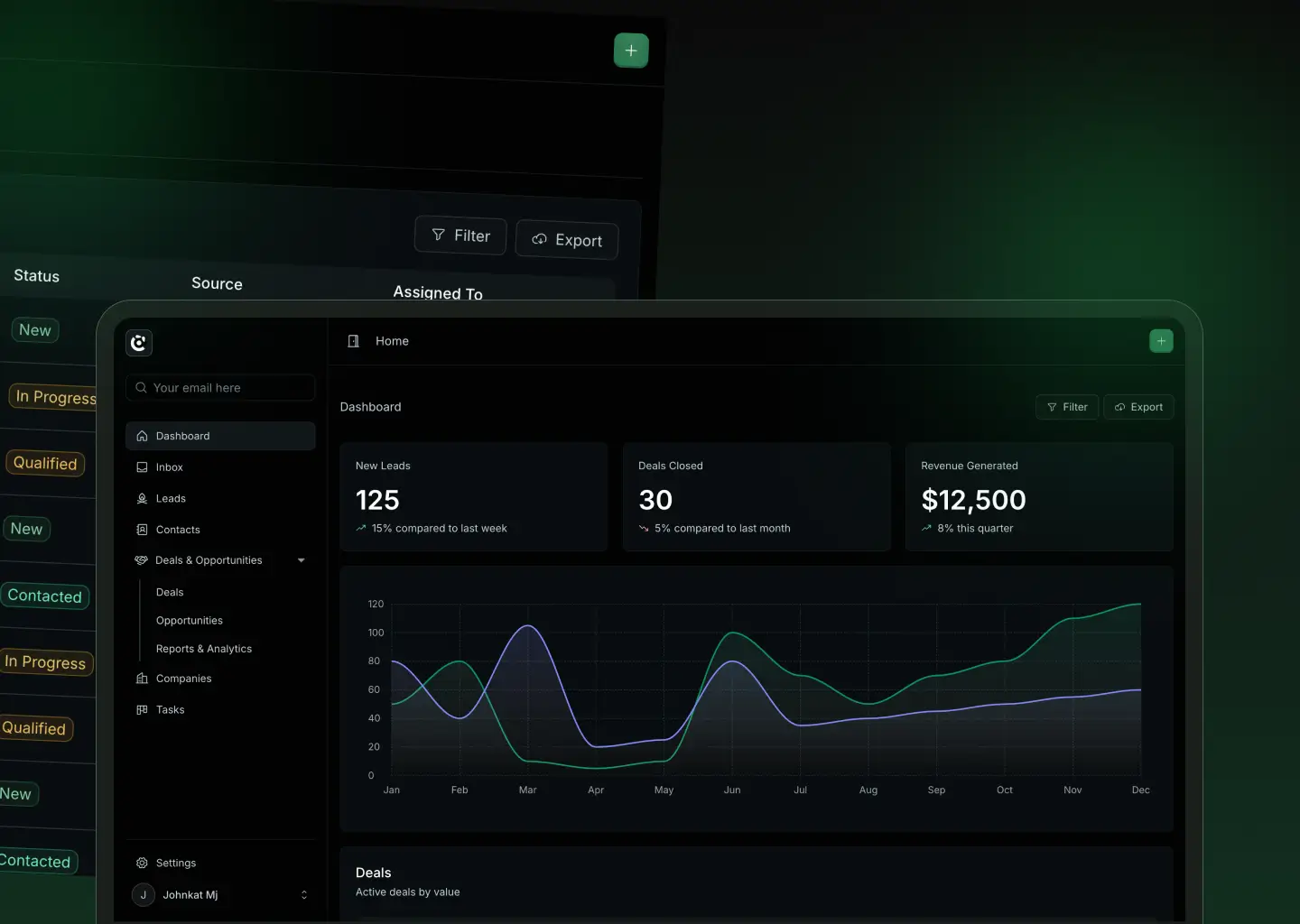Open the Tasks section
This screenshot has width=1300, height=924.
170,709
